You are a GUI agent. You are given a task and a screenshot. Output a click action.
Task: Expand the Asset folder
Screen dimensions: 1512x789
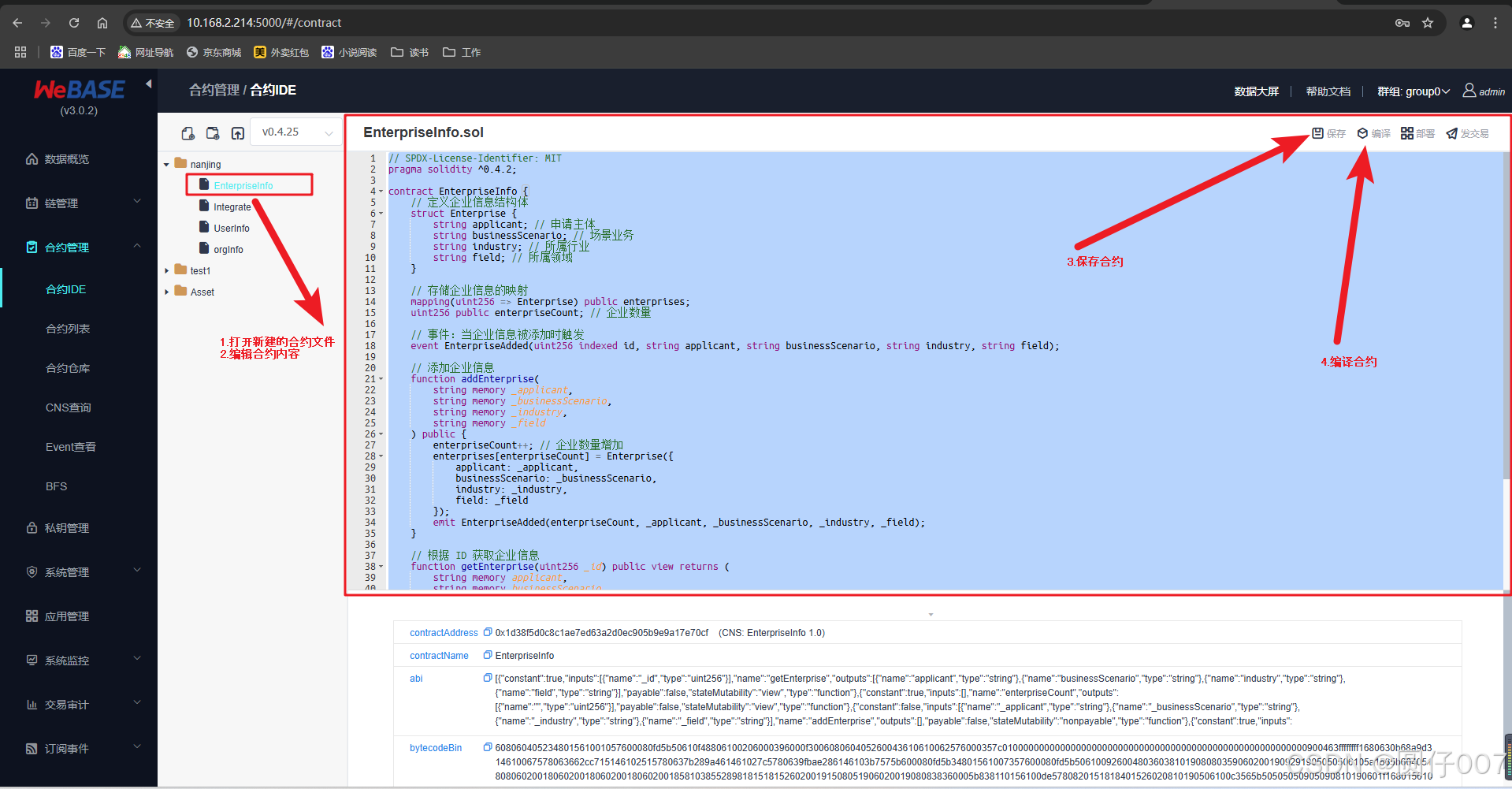point(166,292)
